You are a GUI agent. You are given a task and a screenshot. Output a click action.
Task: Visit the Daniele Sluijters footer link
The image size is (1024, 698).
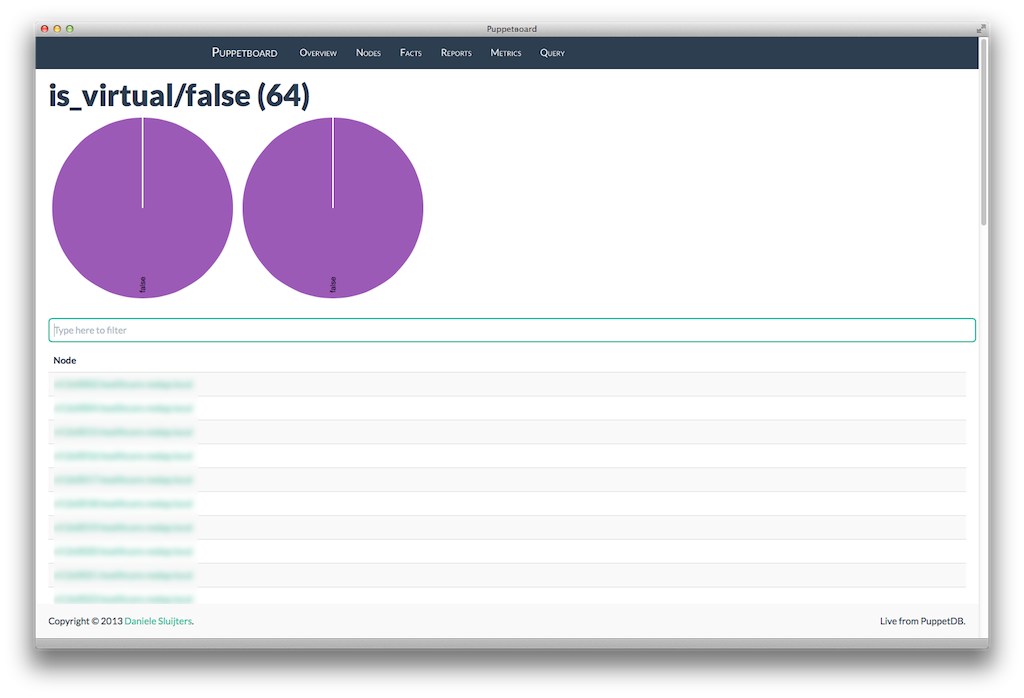point(158,621)
